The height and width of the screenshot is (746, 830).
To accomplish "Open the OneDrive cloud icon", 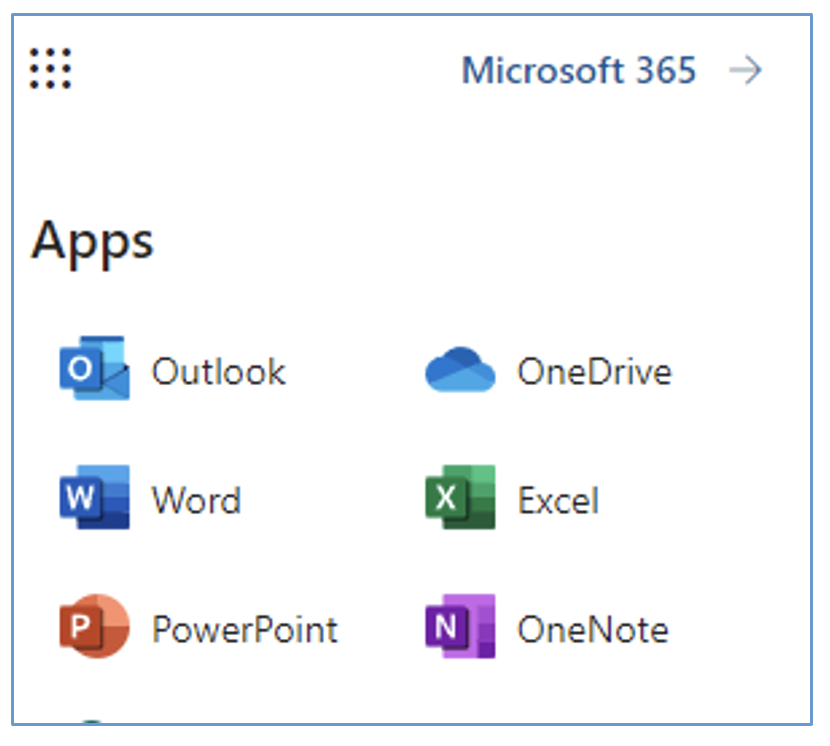I will [461, 369].
